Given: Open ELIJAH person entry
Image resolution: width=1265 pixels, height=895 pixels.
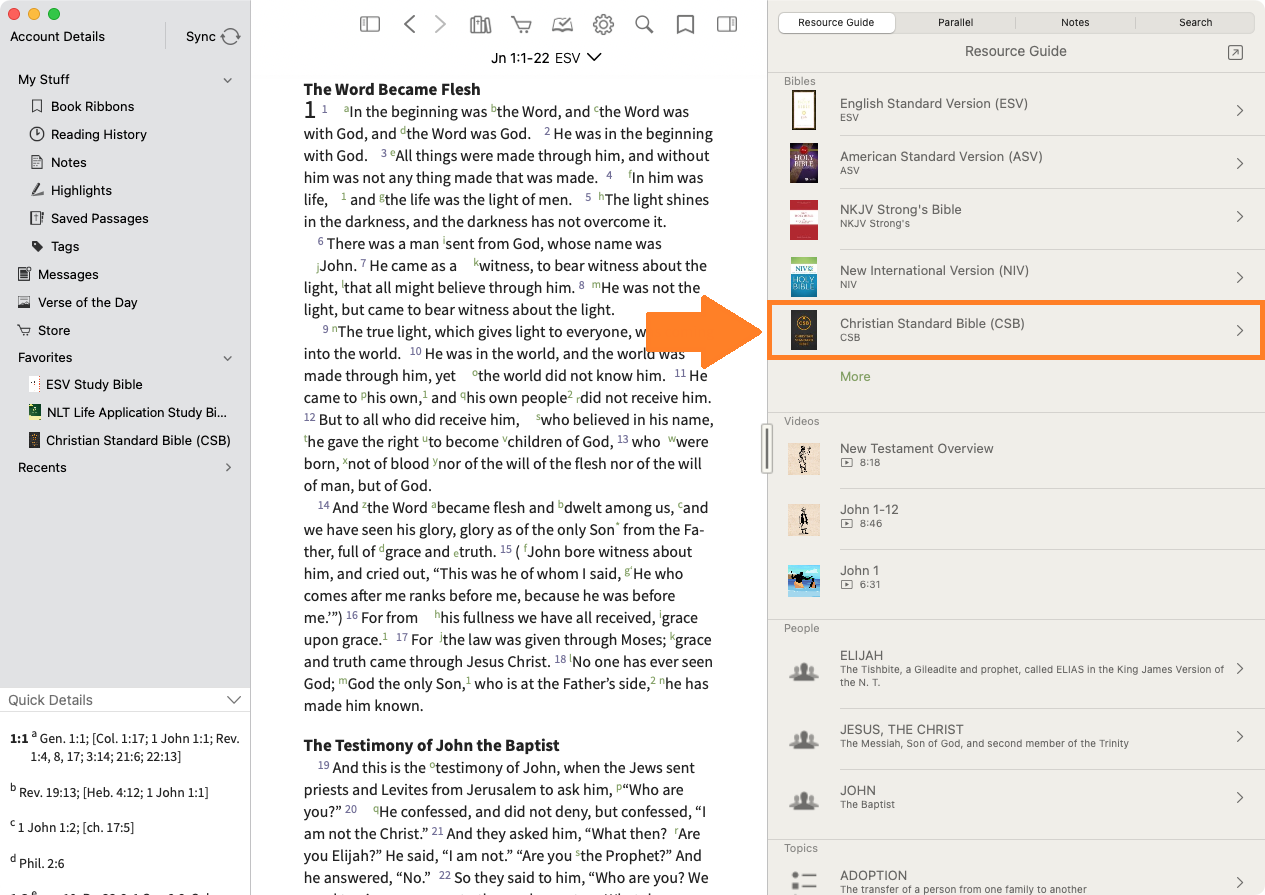Looking at the screenshot, I should 1016,669.
